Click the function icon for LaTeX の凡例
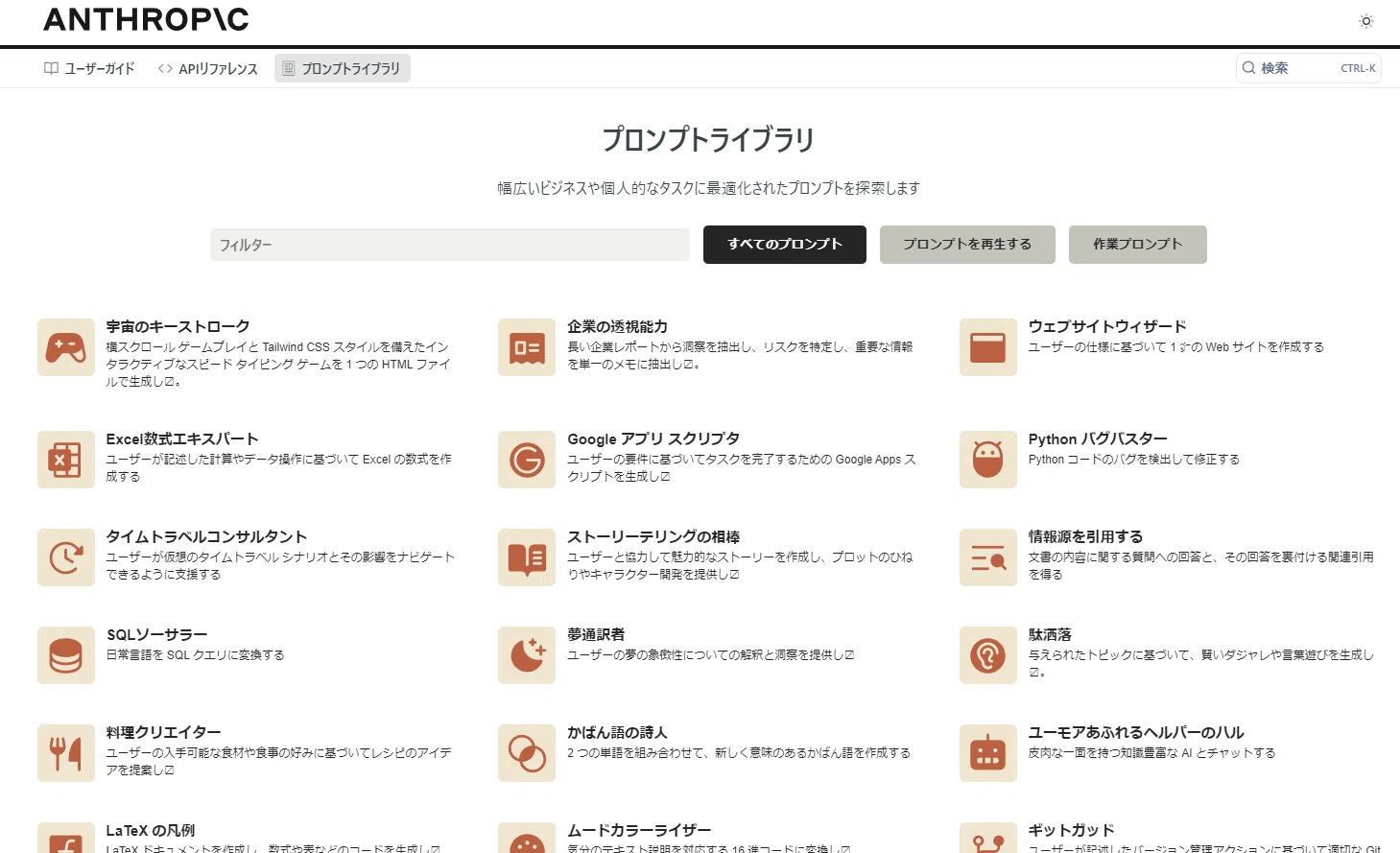1400x853 pixels. (66, 838)
